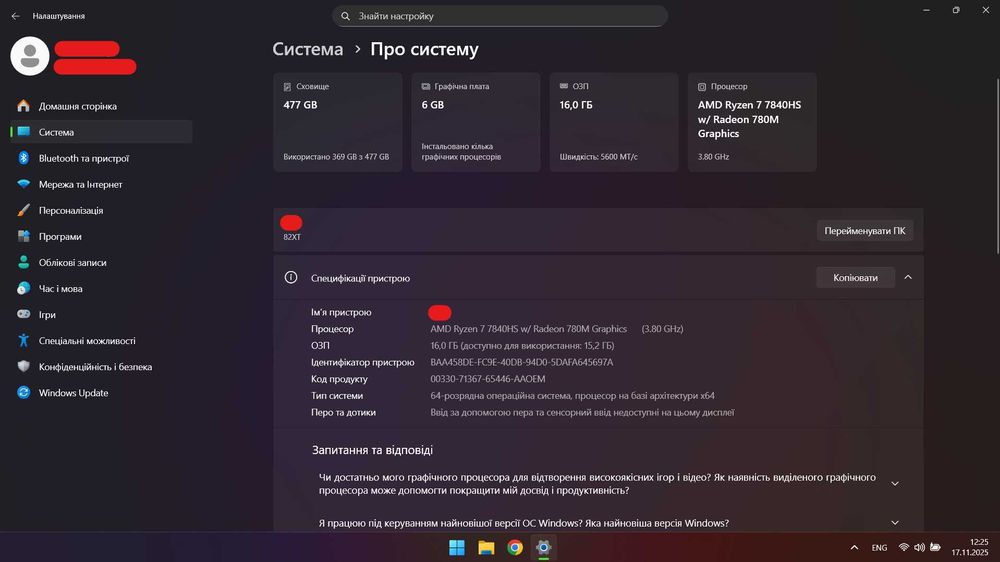
Task: Open File Explorer from taskbar
Action: click(486, 547)
